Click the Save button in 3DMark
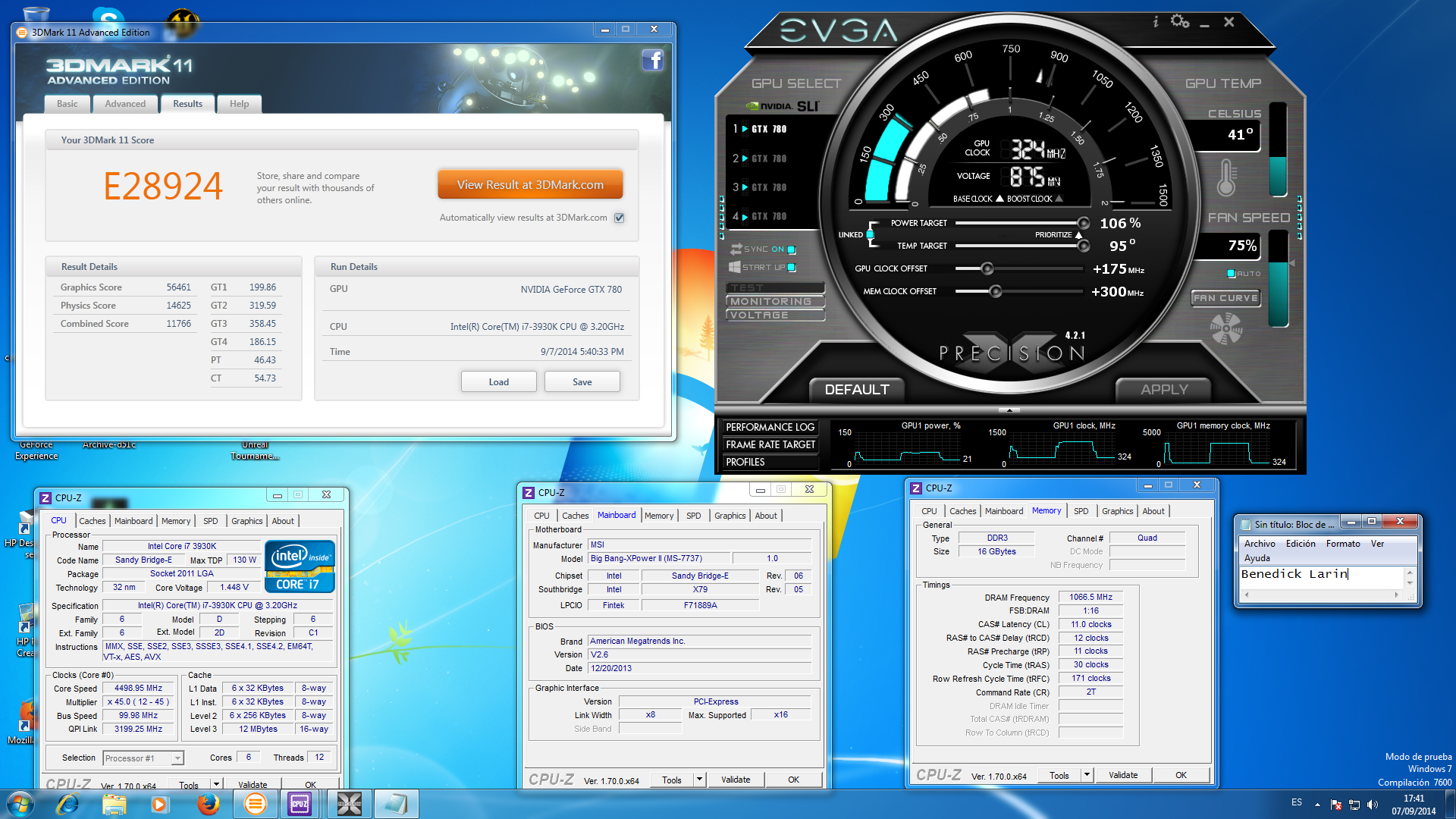1456x819 pixels. coord(582,381)
